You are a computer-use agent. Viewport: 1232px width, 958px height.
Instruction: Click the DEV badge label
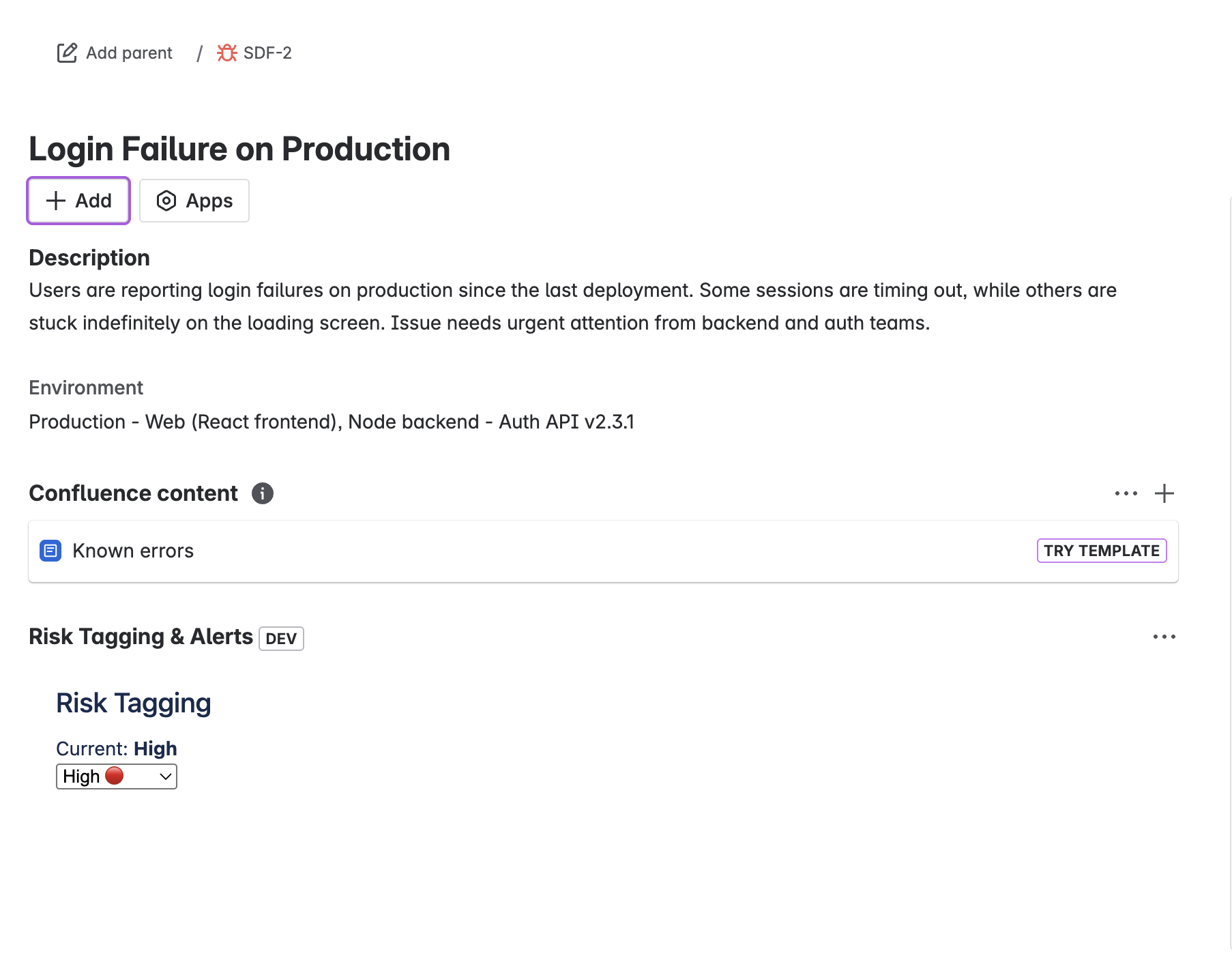click(x=281, y=639)
